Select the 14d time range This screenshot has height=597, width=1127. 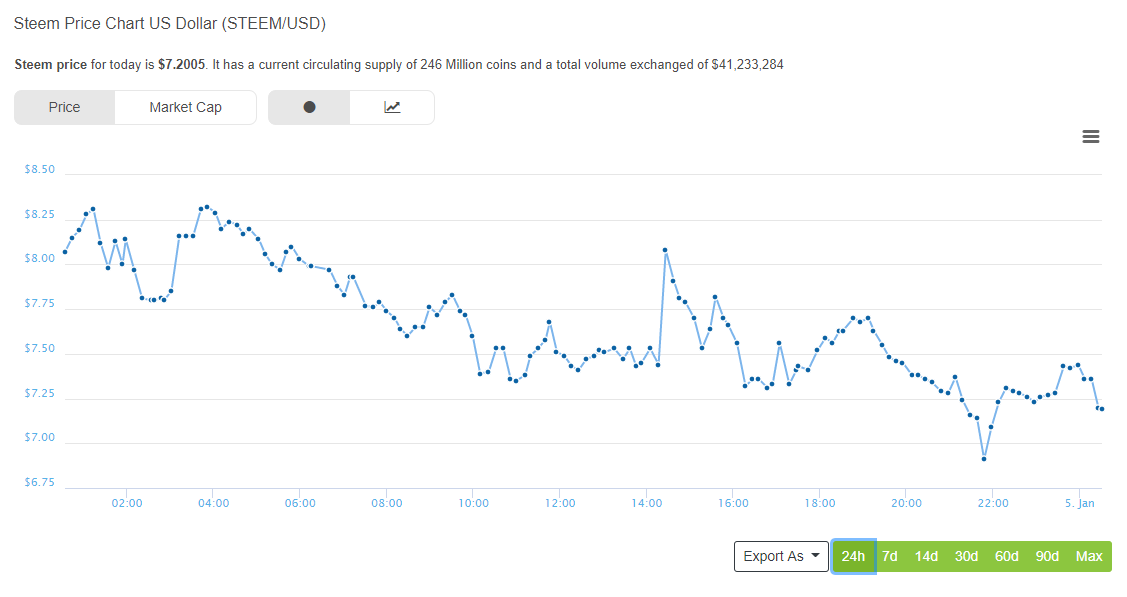[926, 556]
